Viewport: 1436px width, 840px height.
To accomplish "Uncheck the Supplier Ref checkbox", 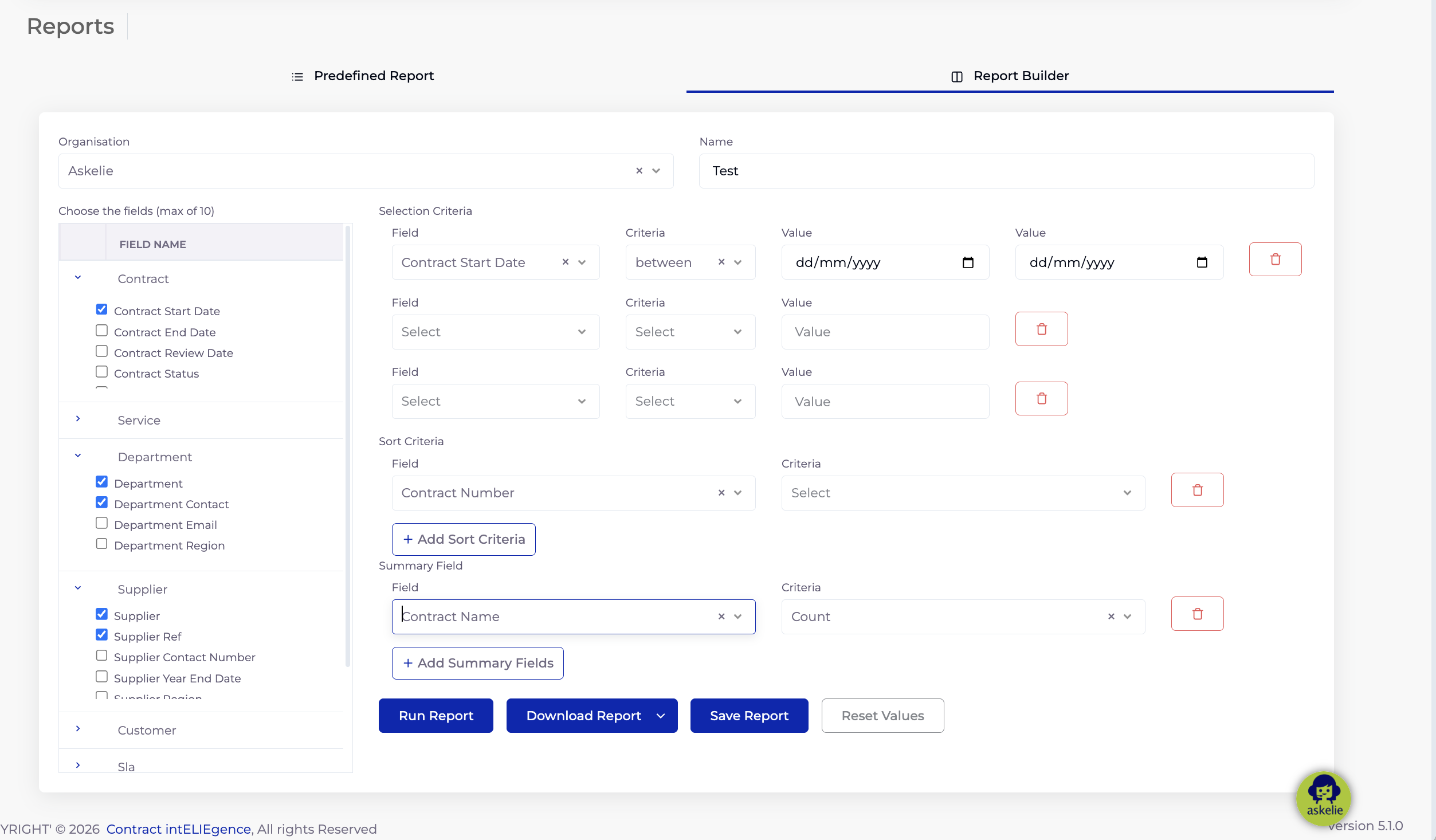I will click(x=101, y=635).
